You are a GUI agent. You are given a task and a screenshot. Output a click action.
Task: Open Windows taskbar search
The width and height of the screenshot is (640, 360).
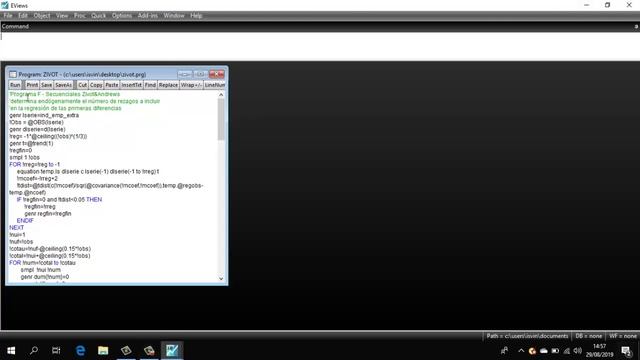click(34, 351)
